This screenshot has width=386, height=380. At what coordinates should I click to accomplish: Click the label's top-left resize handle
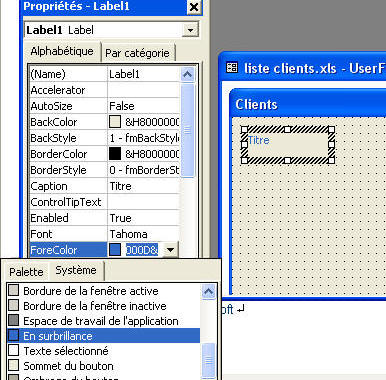(244, 129)
